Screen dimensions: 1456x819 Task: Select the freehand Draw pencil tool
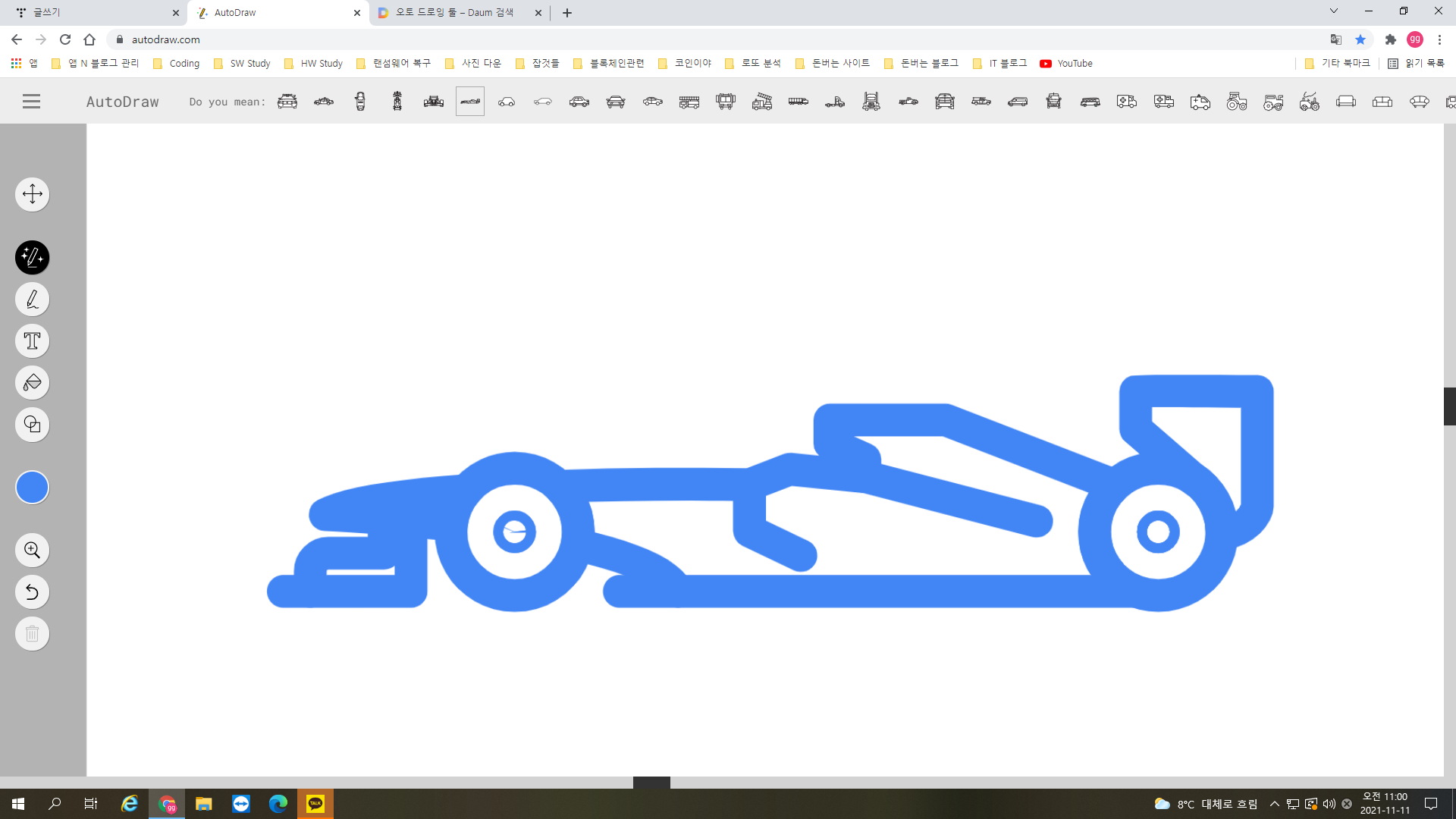(x=32, y=300)
